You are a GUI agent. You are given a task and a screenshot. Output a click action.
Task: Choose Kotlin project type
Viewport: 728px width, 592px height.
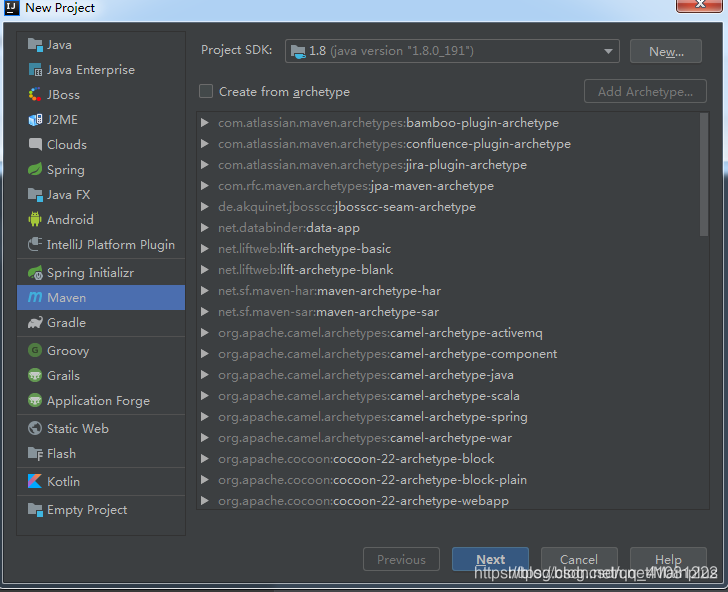101,481
